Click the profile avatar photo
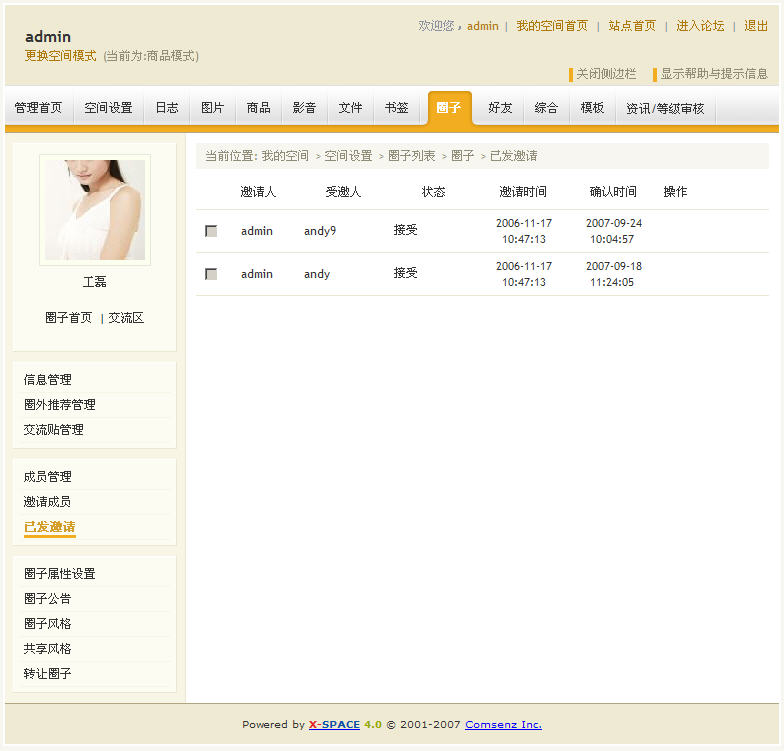This screenshot has width=784, height=751. pyautogui.click(x=95, y=210)
